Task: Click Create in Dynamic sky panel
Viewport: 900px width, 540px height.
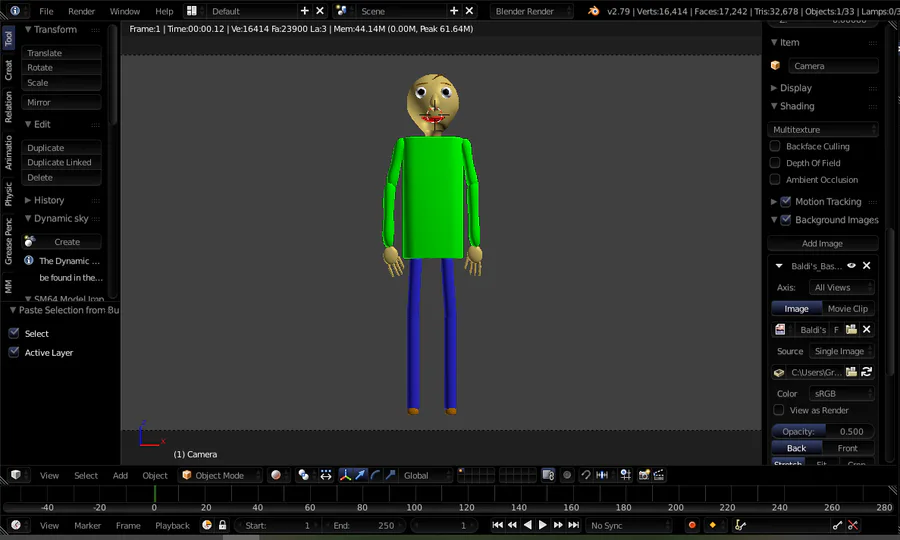Action: pyautogui.click(x=61, y=242)
